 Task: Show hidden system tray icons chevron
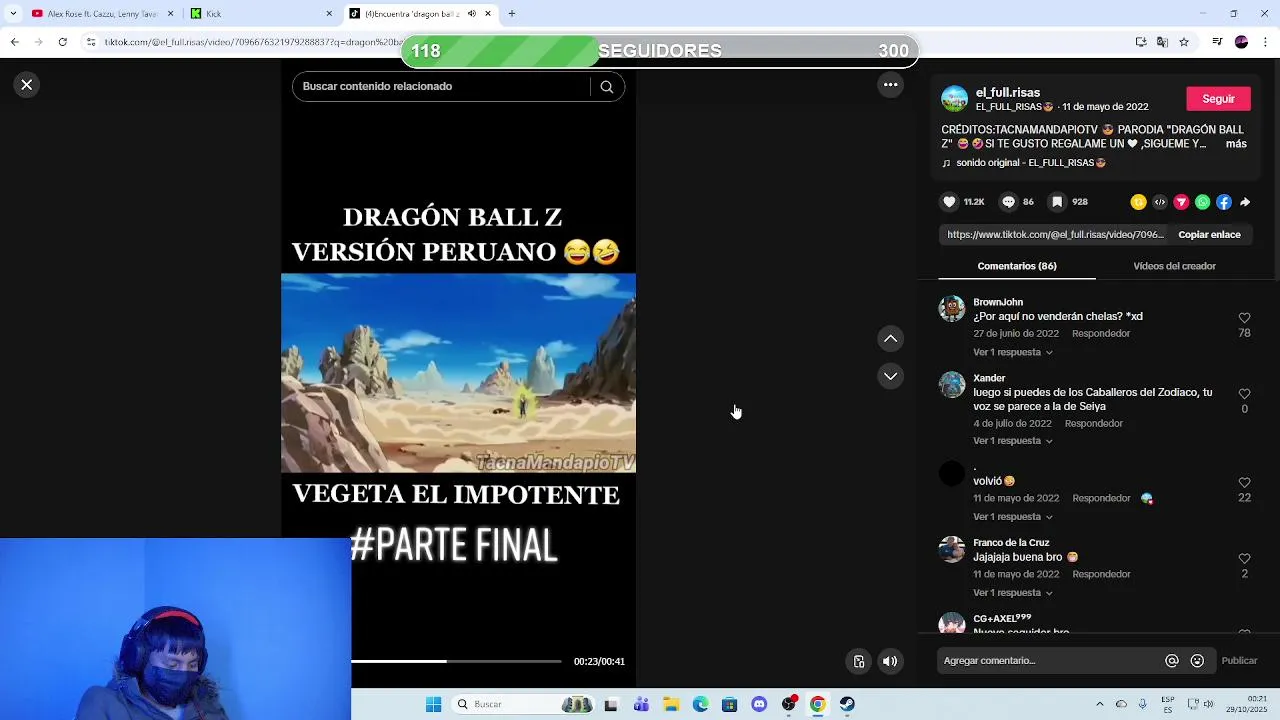[1100, 704]
